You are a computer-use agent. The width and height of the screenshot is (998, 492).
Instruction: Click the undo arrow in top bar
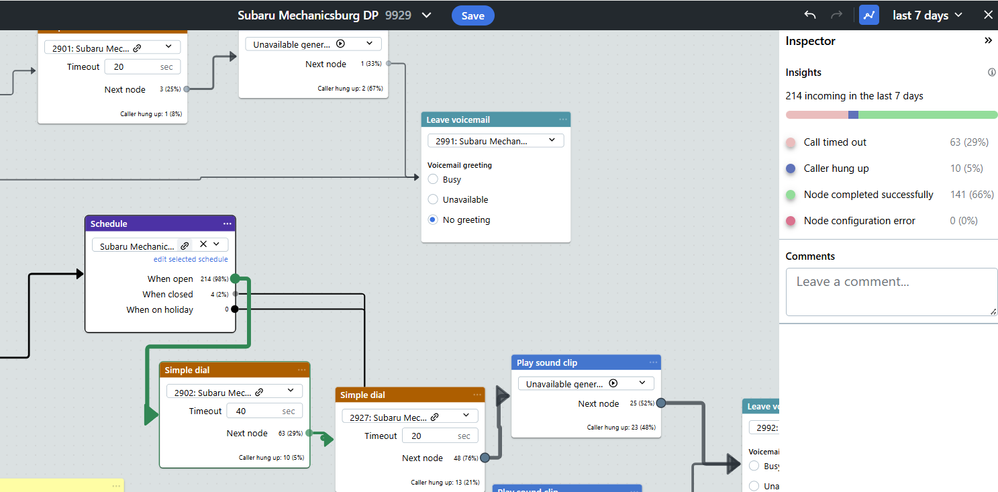coord(810,15)
